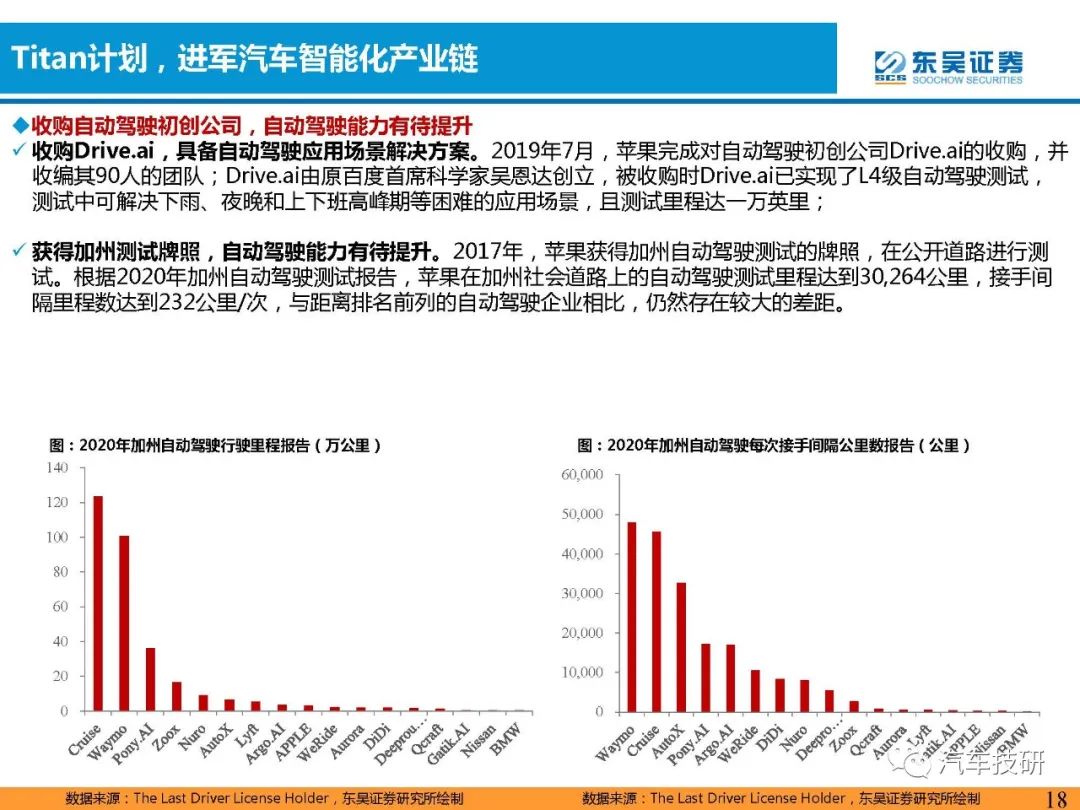Click the '100' value on the mileage chart axis
The image size is (1080, 810).
[x=57, y=537]
